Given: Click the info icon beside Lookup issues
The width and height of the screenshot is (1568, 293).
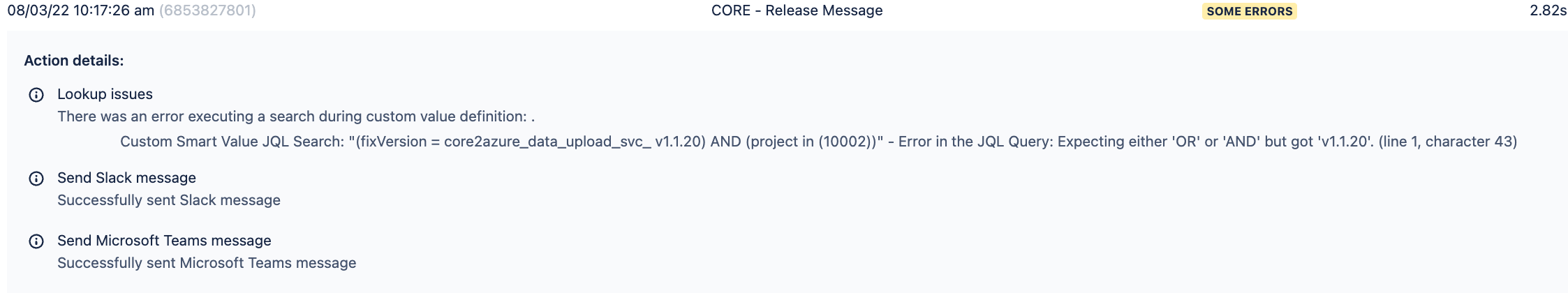Looking at the screenshot, I should pyautogui.click(x=36, y=95).
